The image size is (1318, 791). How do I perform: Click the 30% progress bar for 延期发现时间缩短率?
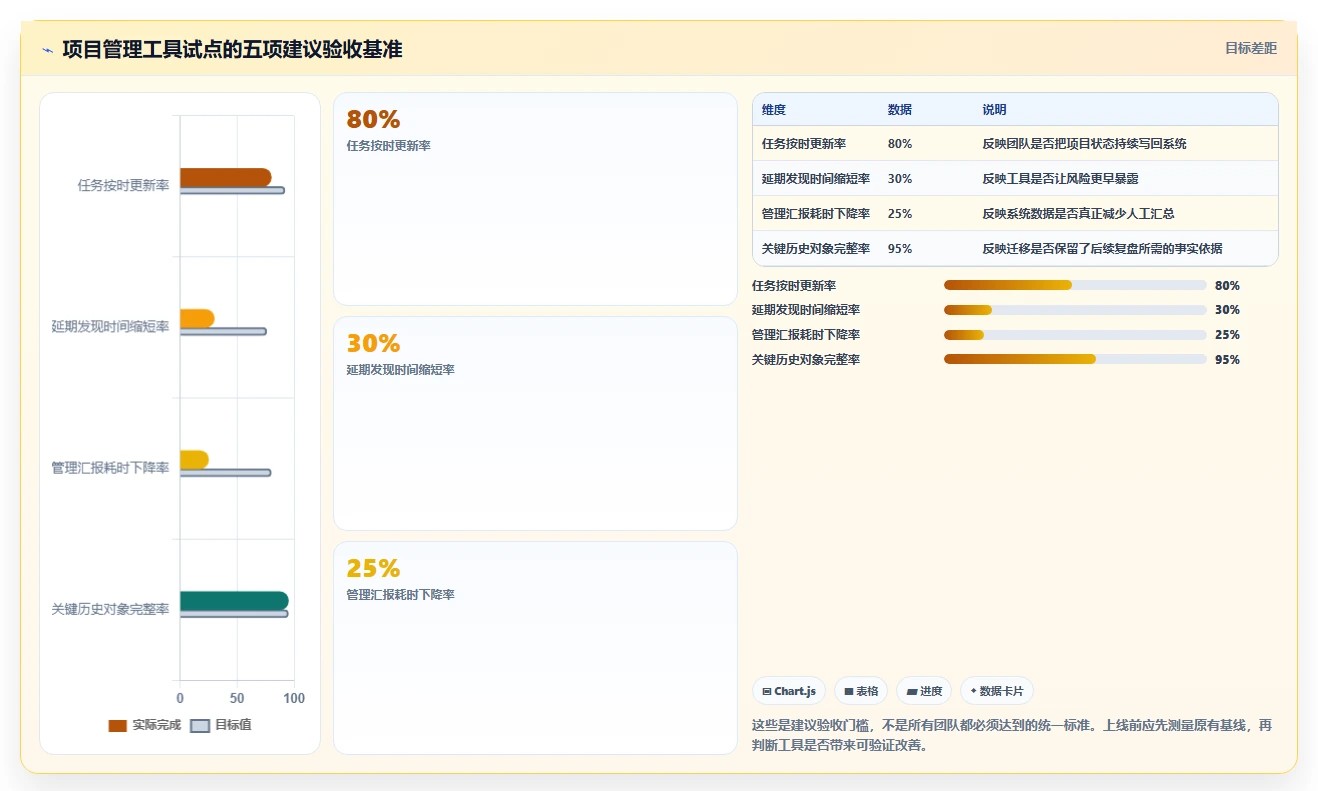(x=1075, y=310)
